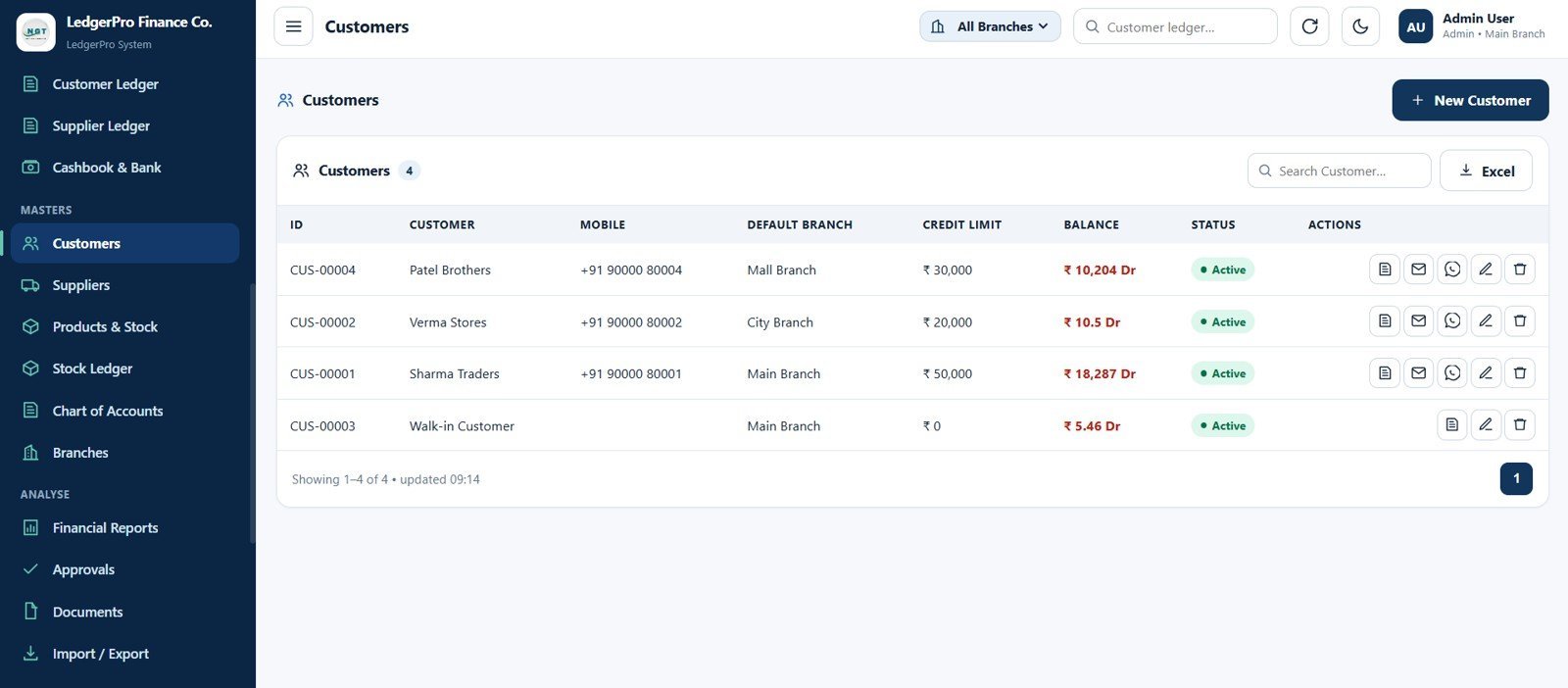
Task: Click the header Customer ledger search field
Action: pyautogui.click(x=1175, y=26)
